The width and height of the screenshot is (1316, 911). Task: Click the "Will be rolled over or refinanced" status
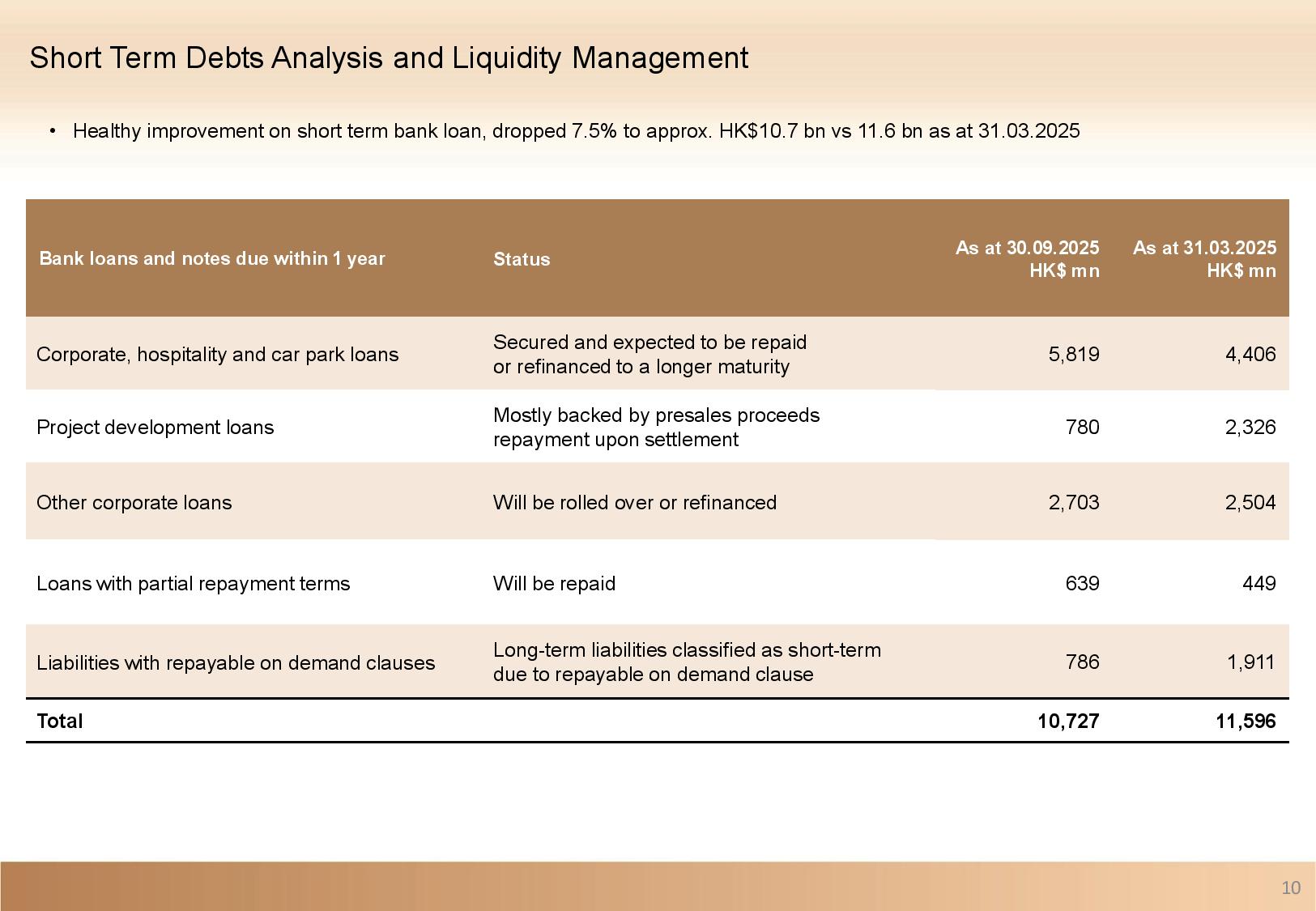pos(634,503)
